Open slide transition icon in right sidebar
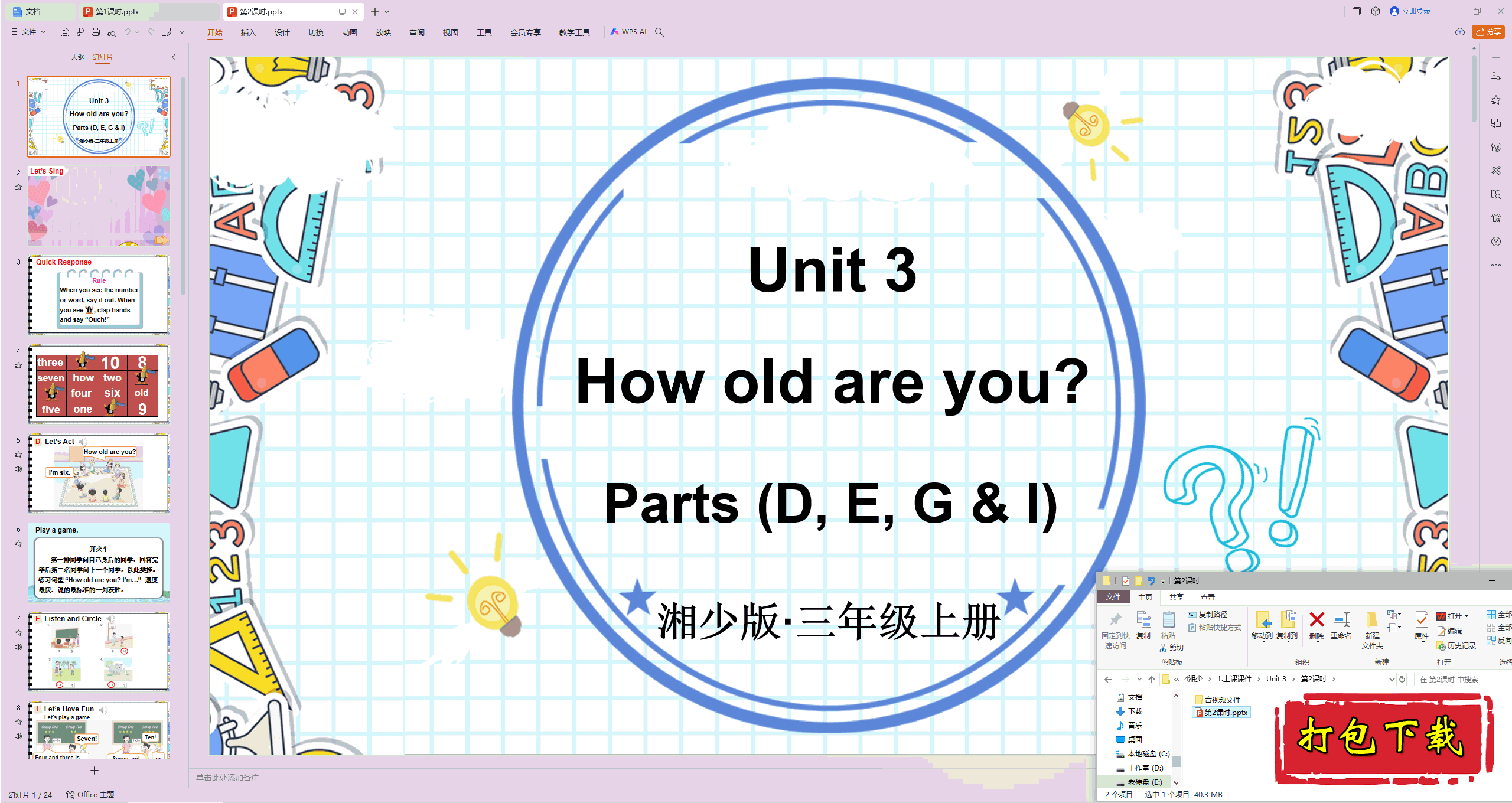 1495,123
